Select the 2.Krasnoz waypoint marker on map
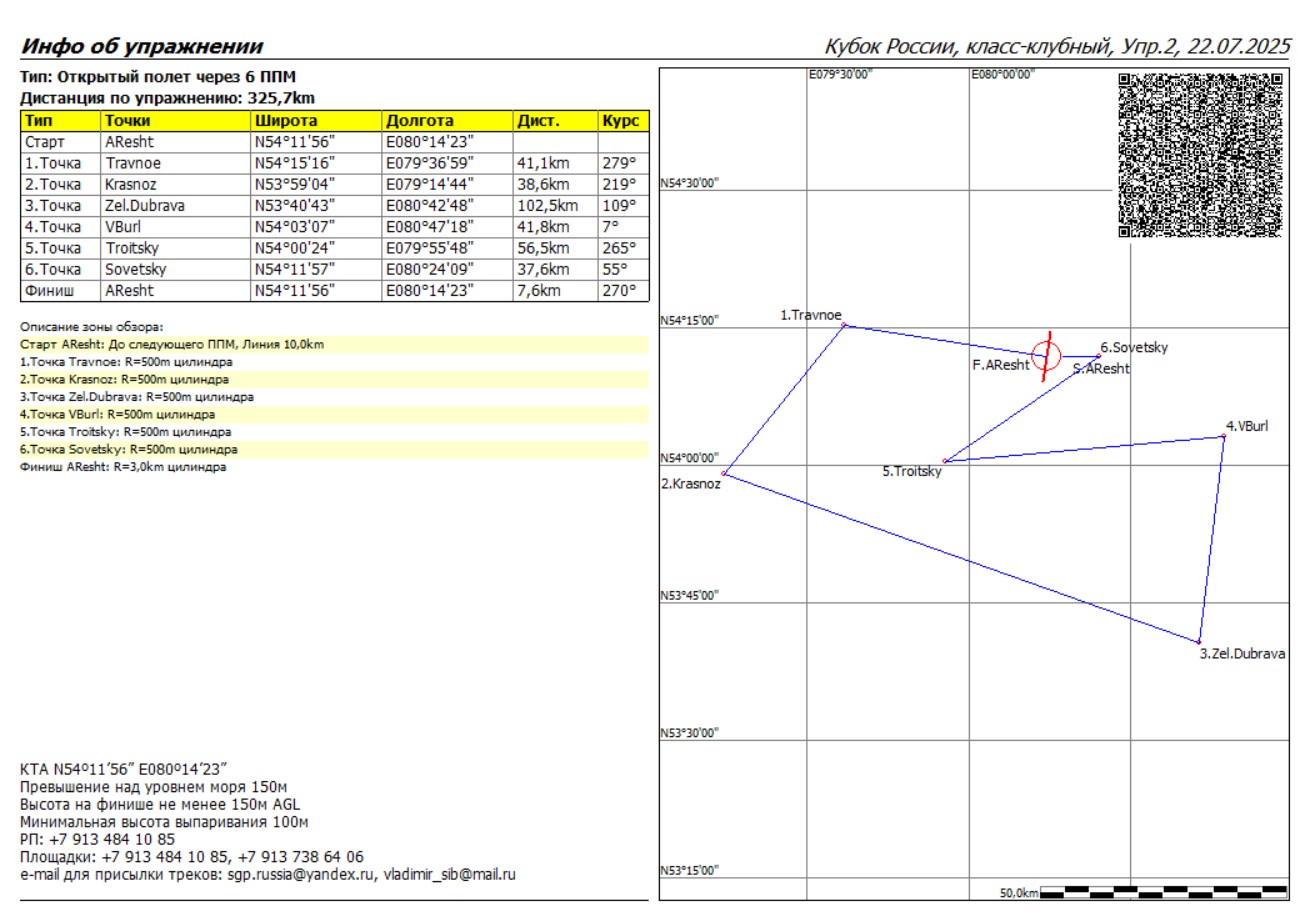1297x915 pixels. (724, 473)
